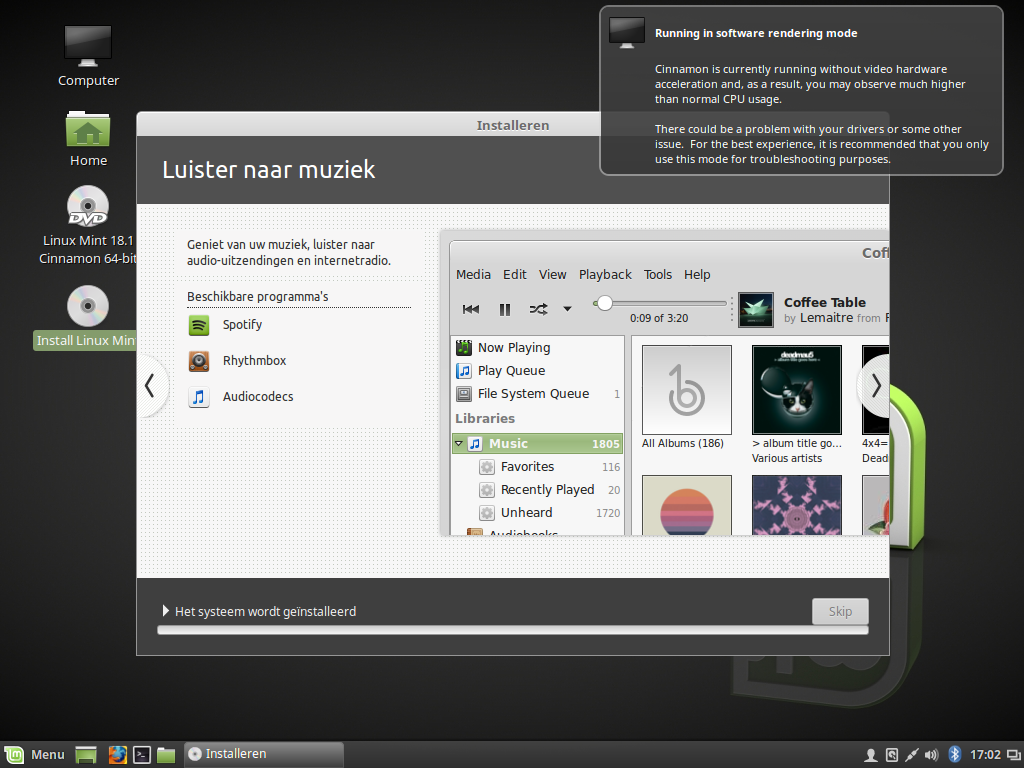Open the shuffle mode dropdown arrow
This screenshot has height=768, width=1024.
coord(568,309)
